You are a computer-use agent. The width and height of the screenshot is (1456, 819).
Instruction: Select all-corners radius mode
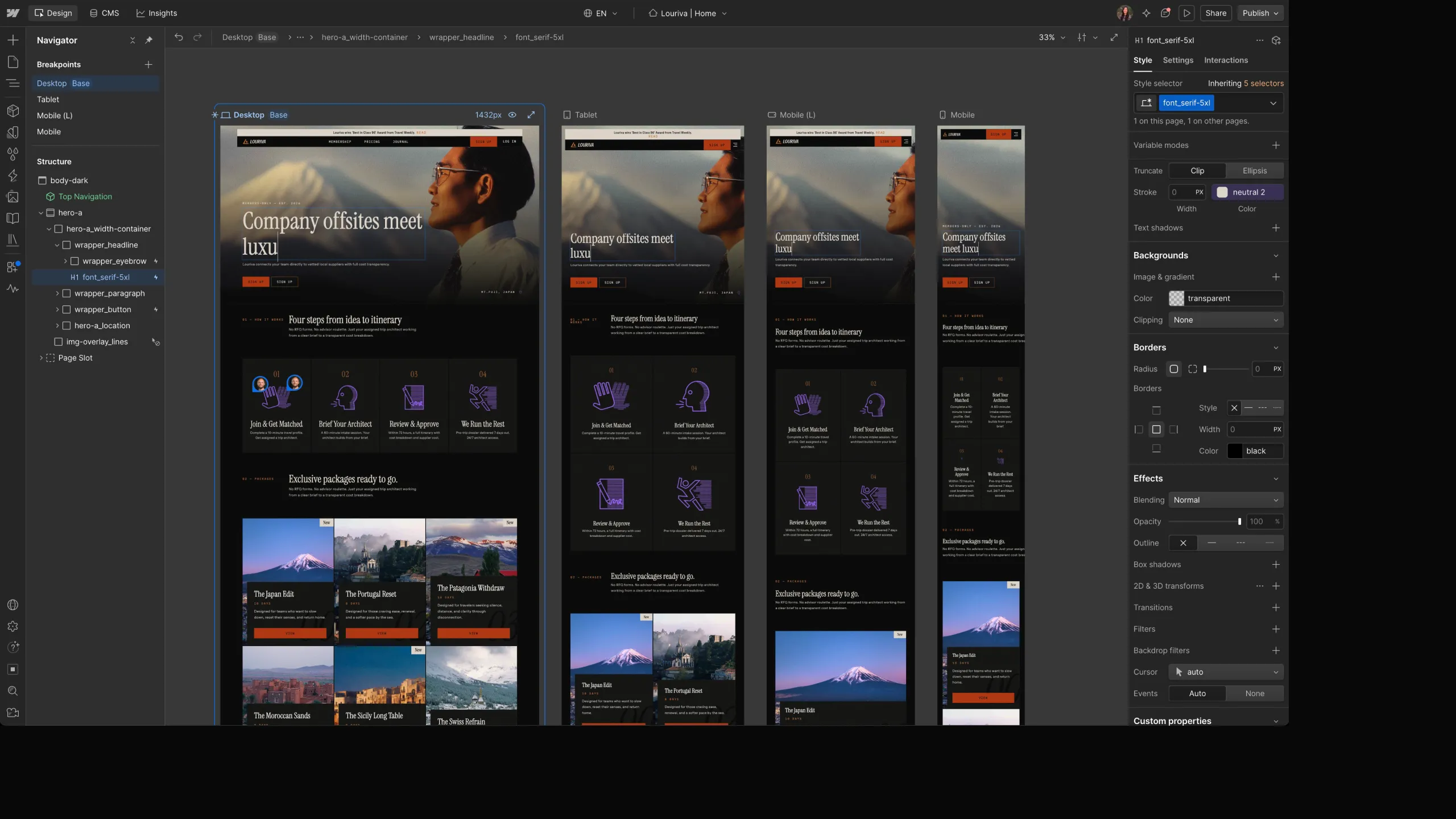tap(1173, 369)
